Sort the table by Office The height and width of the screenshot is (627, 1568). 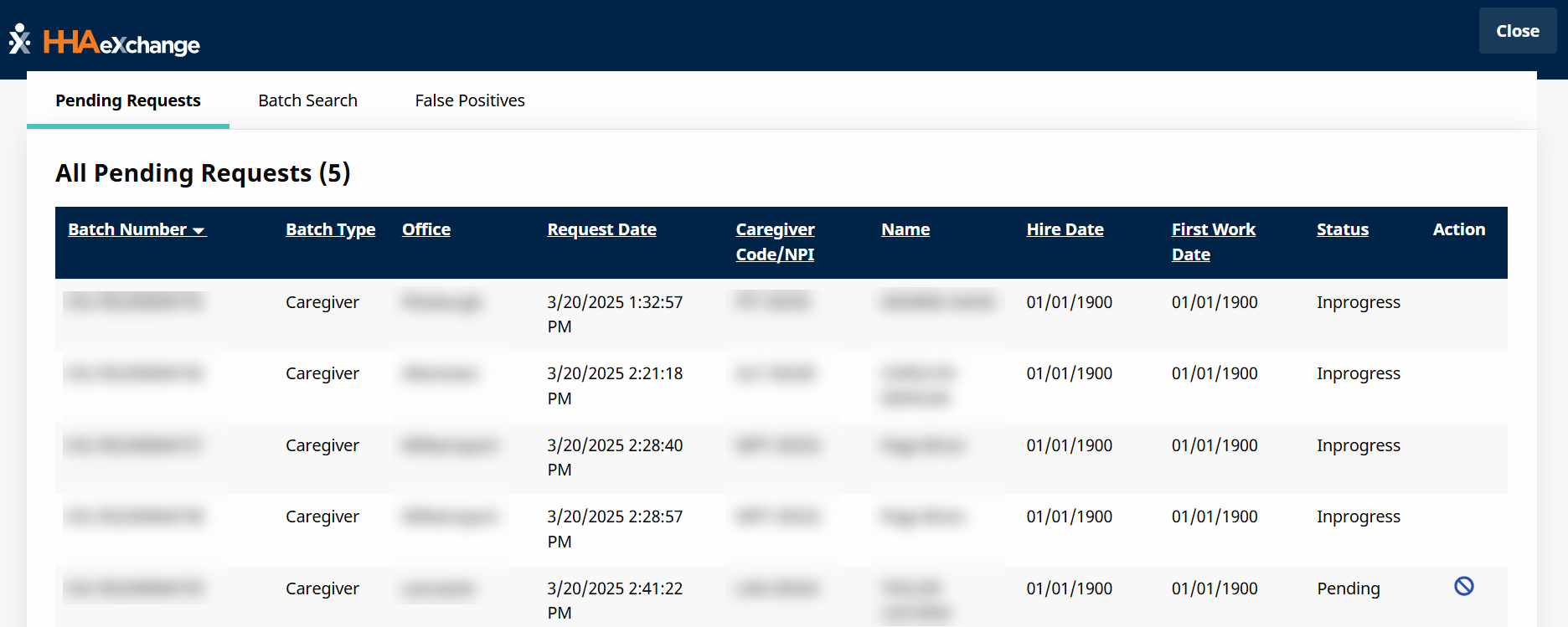[426, 229]
